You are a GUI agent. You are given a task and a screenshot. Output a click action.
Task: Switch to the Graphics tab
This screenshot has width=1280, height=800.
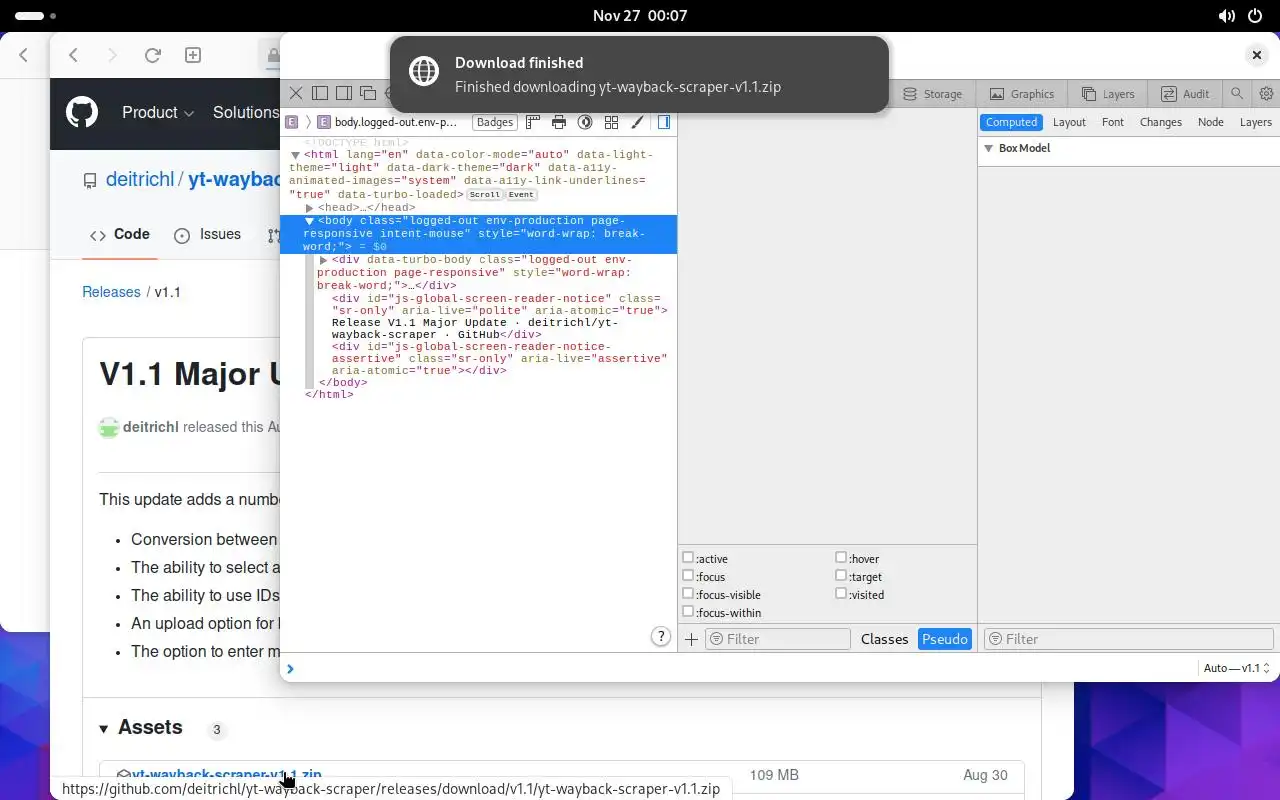coord(1022,94)
